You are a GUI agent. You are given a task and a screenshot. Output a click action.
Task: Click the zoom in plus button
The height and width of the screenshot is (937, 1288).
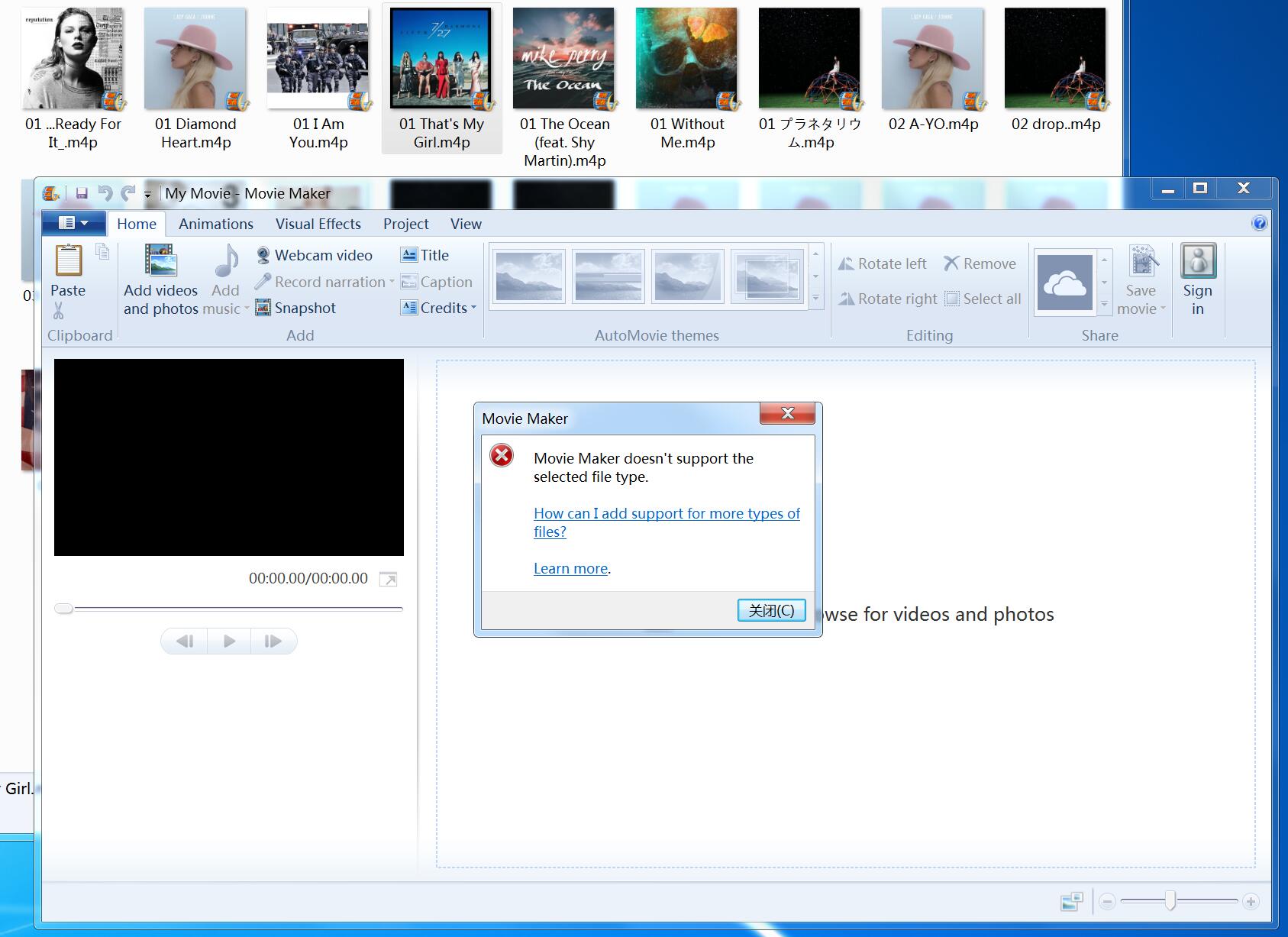[x=1251, y=902]
